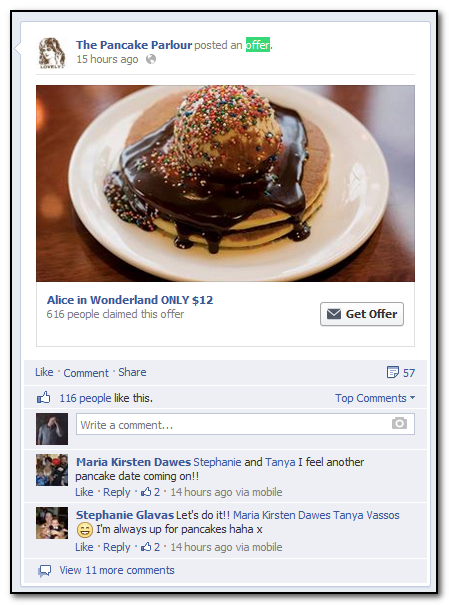Like the Pancake Parlour post
449x605 pixels.
44,372
